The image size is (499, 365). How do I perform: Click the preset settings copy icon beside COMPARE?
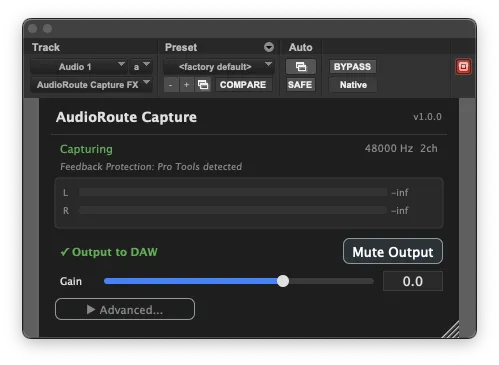coord(203,85)
